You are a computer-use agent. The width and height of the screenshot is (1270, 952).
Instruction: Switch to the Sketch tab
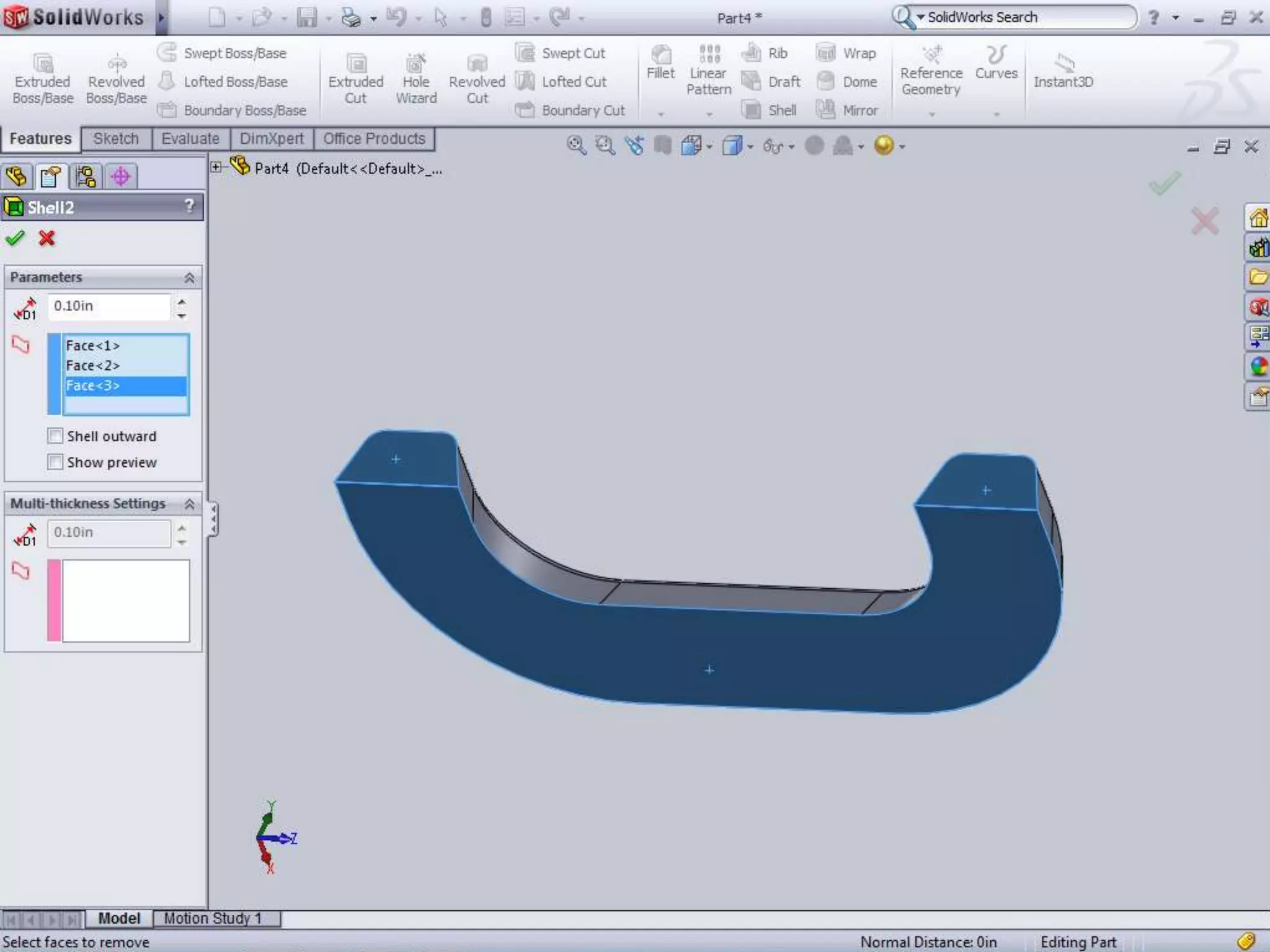(116, 139)
